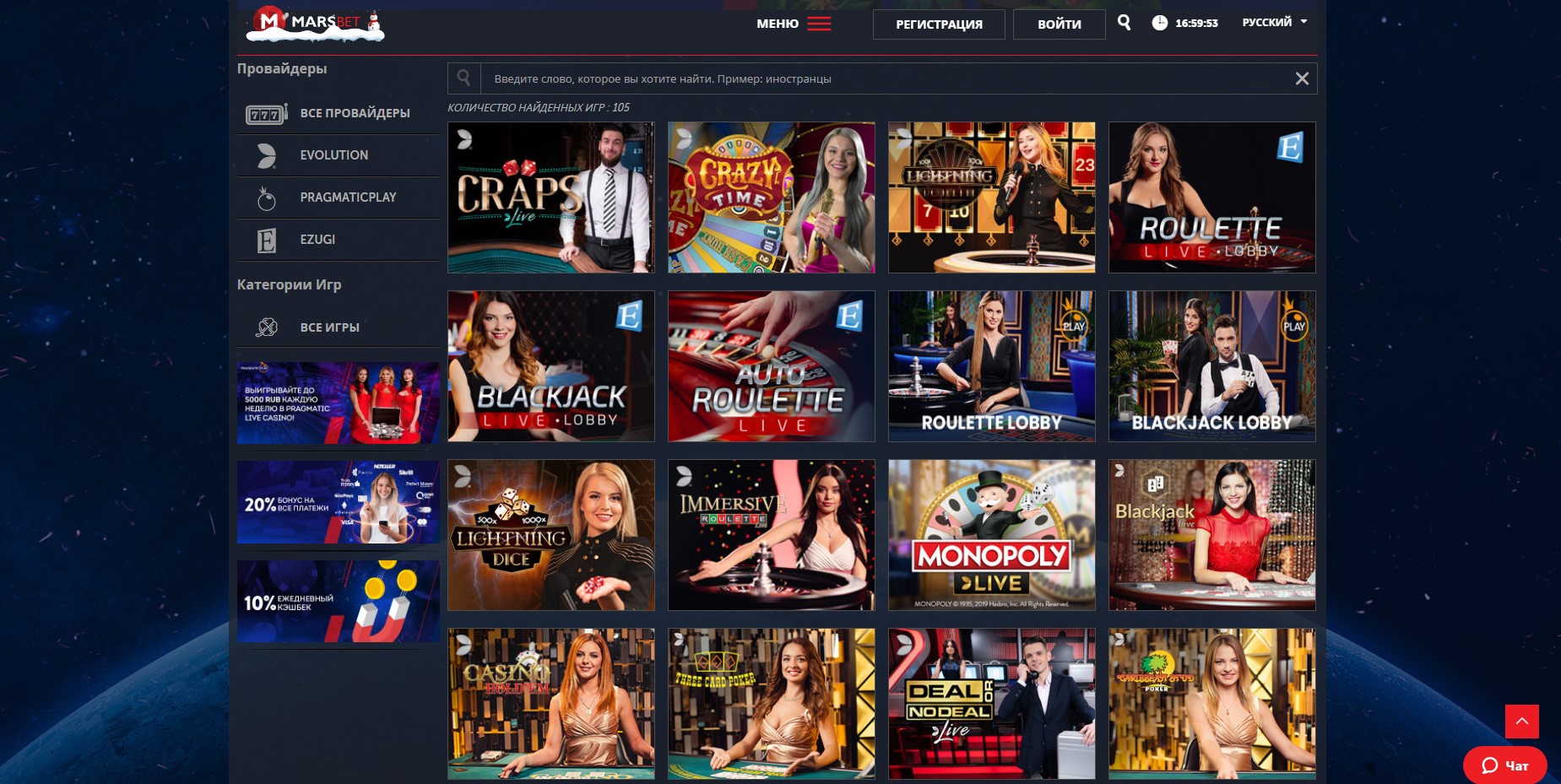The image size is (1561, 784).
Task: Click the found games count text
Action: tap(539, 107)
